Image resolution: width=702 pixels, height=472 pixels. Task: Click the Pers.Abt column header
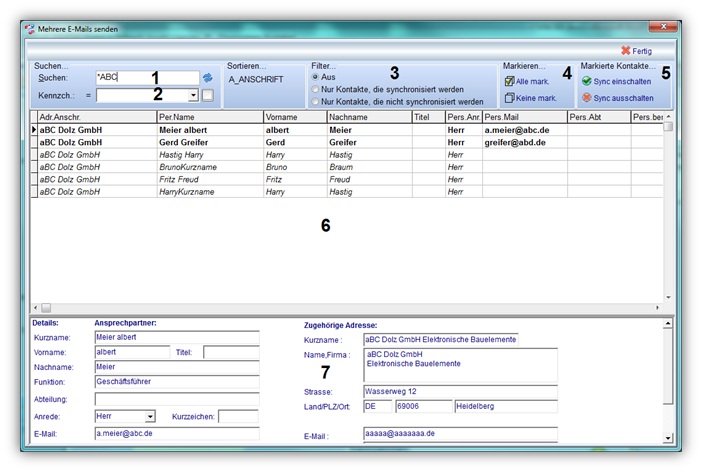[599, 117]
